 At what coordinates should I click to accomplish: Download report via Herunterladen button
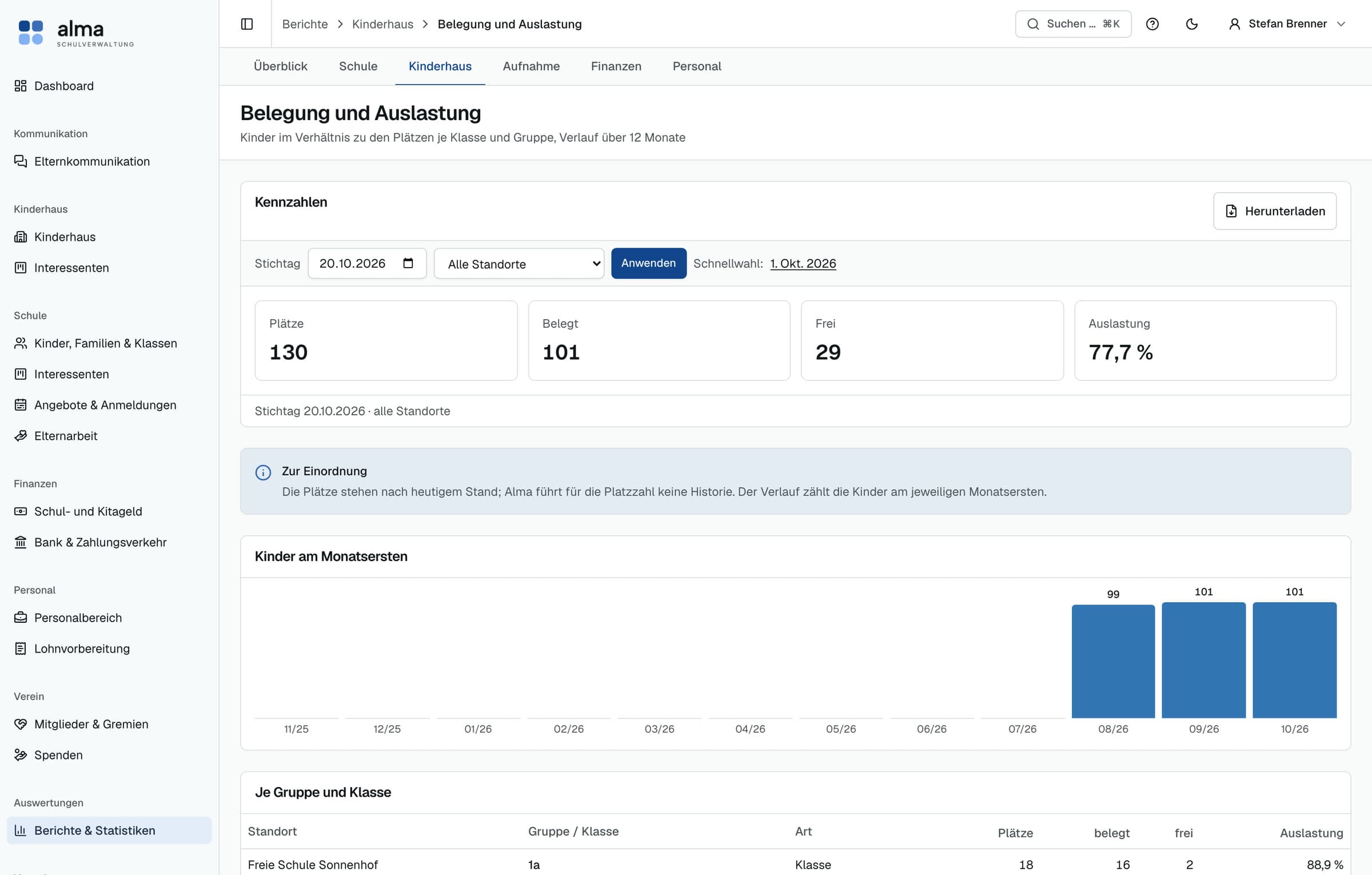1275,211
